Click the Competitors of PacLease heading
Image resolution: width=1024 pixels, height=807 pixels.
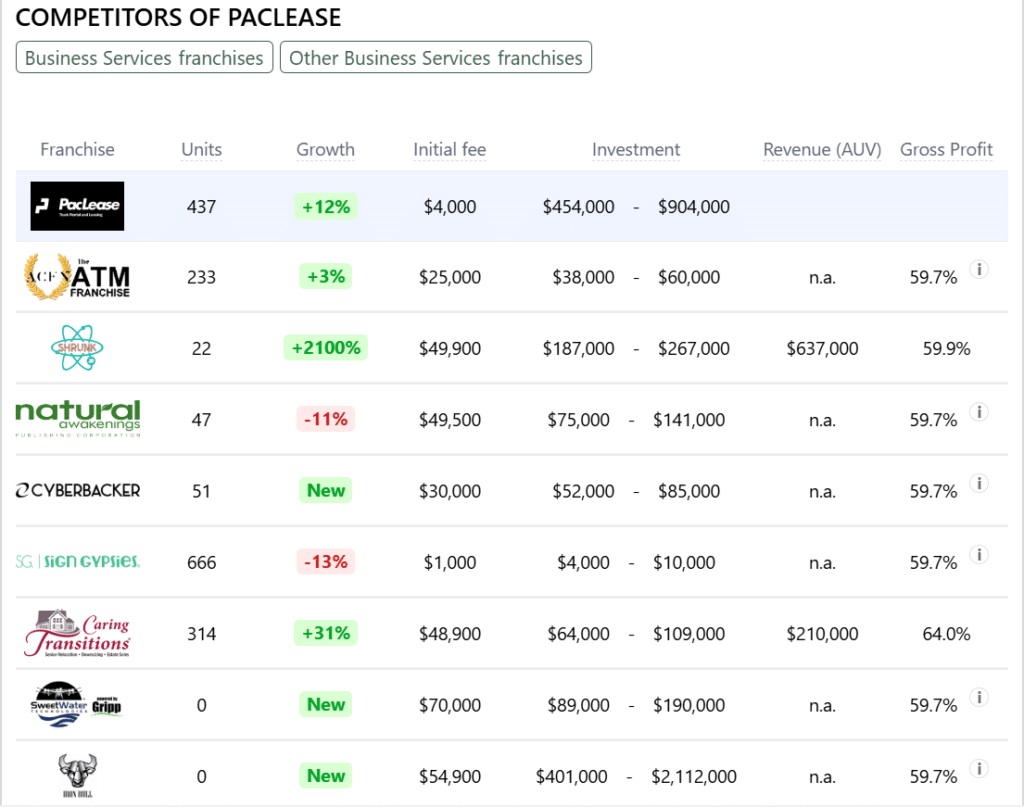(178, 18)
